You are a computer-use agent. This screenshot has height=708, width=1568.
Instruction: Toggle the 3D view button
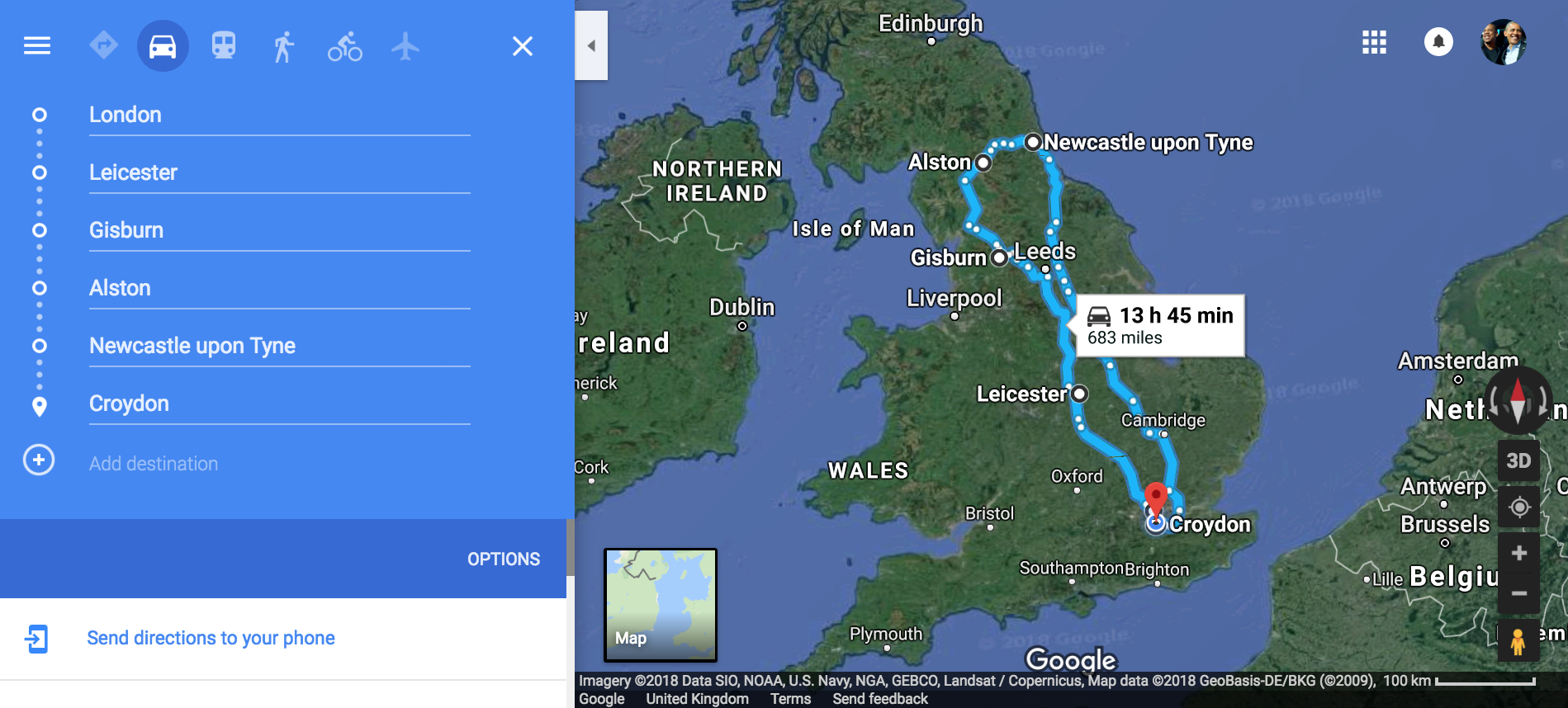point(1518,460)
